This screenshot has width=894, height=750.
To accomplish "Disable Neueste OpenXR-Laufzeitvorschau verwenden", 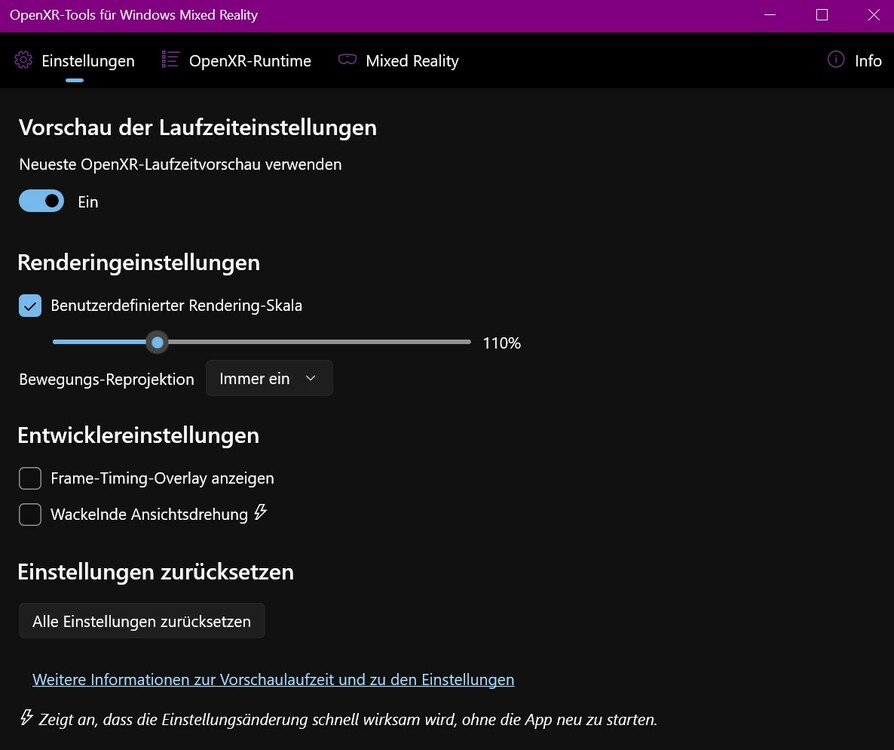I will click(40, 200).
